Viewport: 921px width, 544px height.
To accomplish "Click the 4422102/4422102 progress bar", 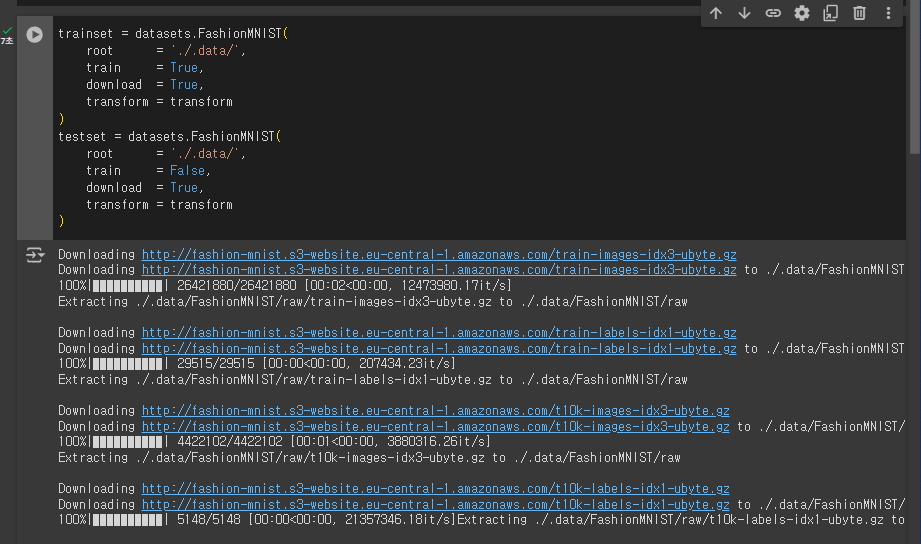I will (127, 442).
